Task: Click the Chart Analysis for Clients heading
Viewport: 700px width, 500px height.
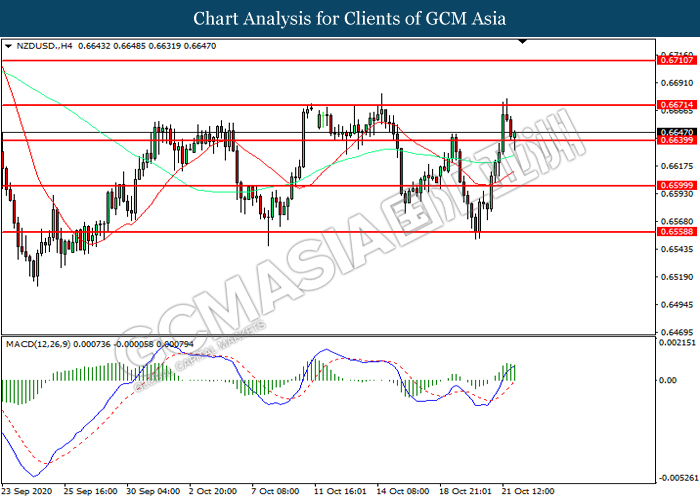Action: (350, 18)
